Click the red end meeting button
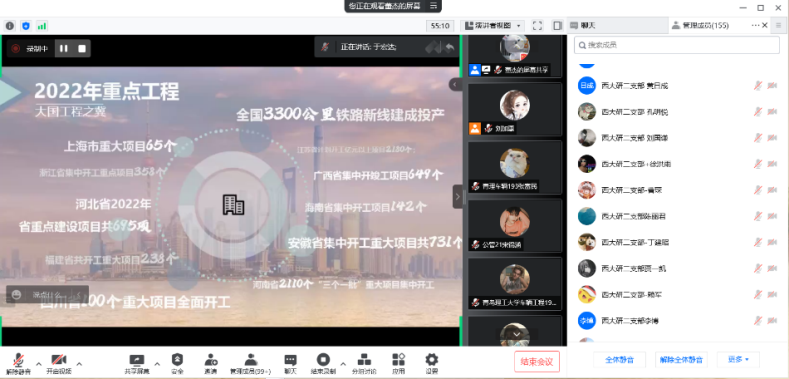 [537, 361]
